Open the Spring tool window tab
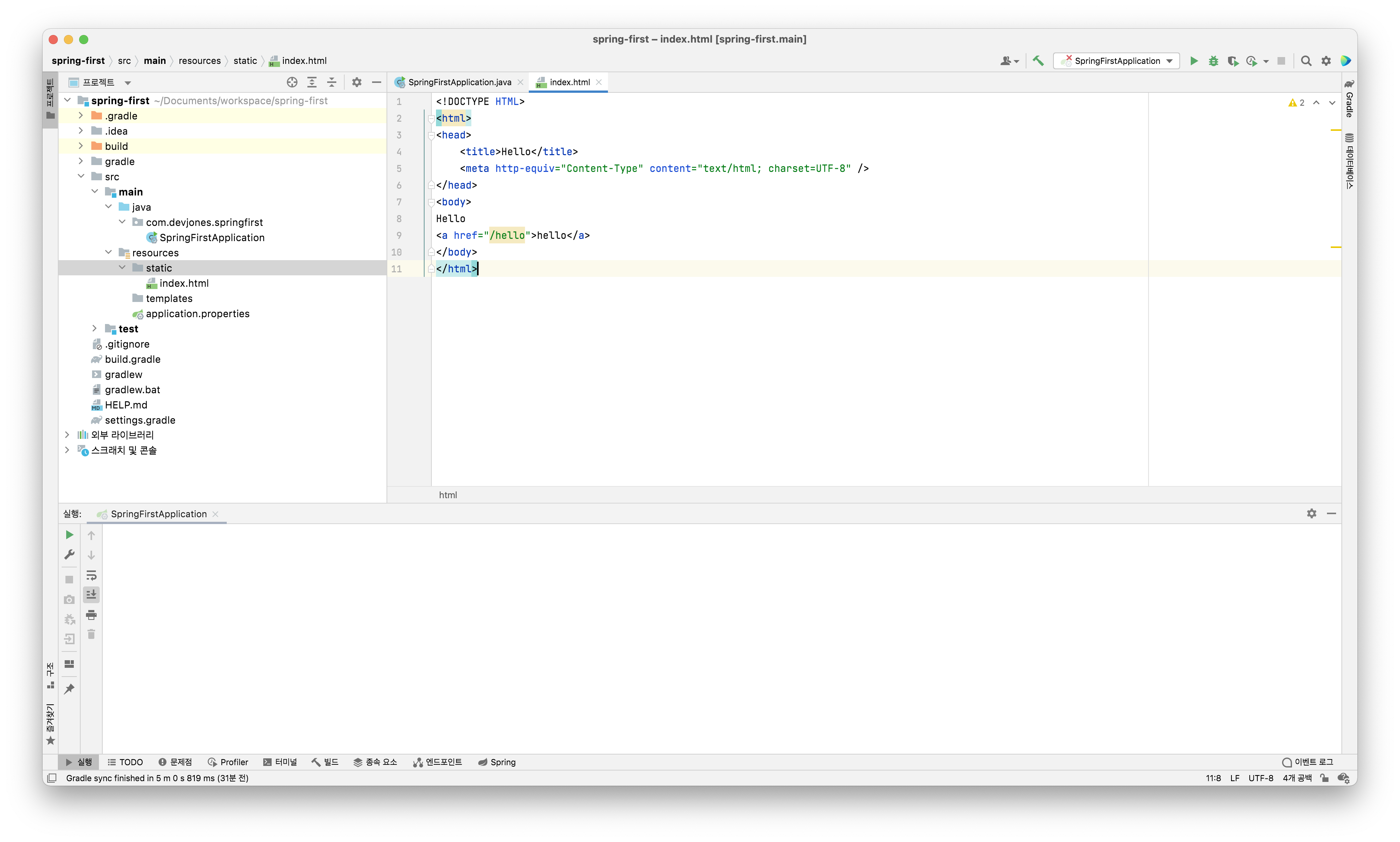Viewport: 1400px width, 842px height. (497, 762)
